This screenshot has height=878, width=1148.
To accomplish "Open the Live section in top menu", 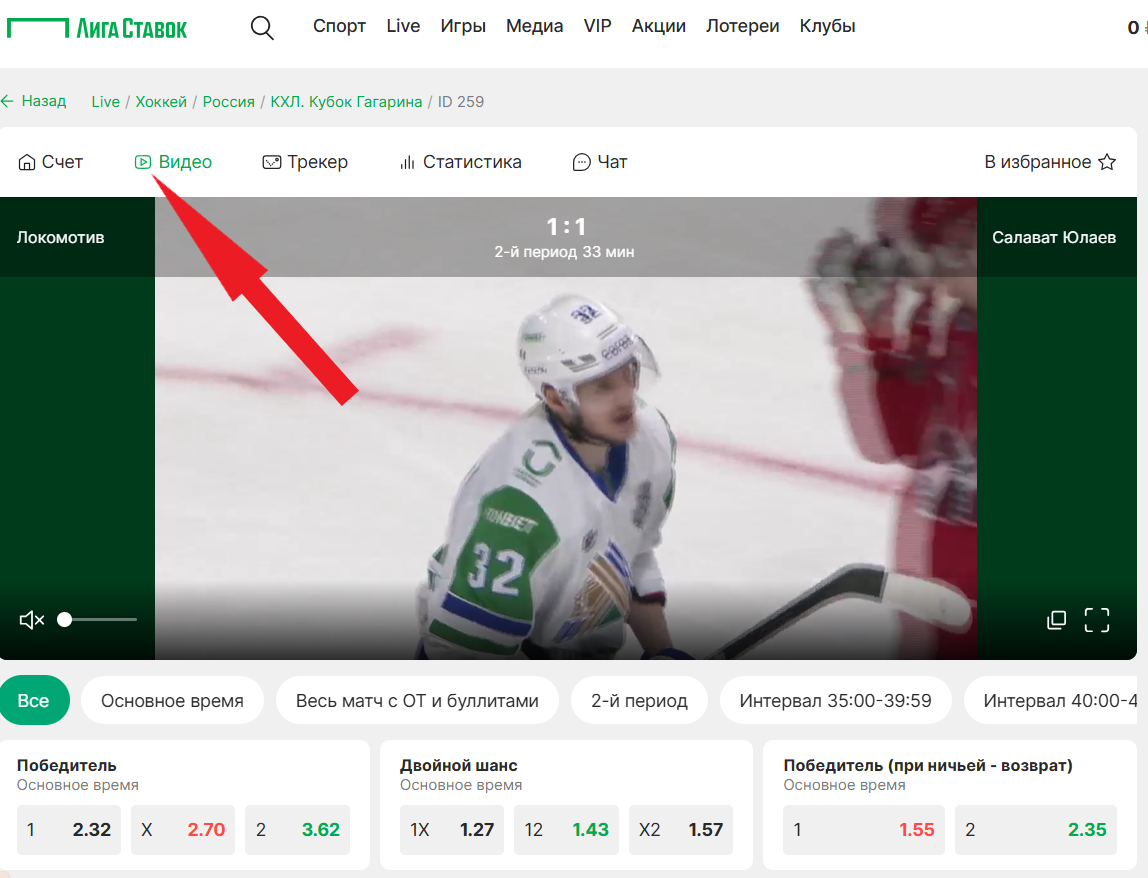I will point(403,26).
